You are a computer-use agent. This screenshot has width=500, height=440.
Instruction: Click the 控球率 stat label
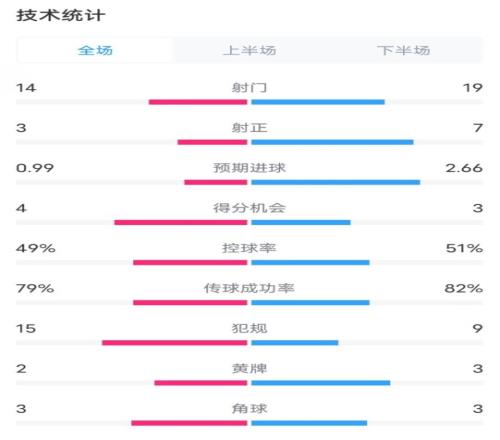click(x=249, y=248)
